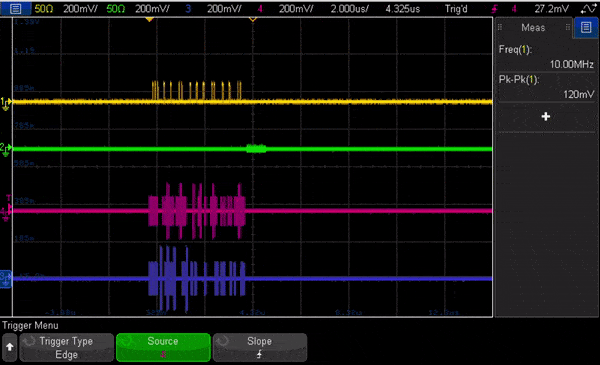Click the blue channel 3 burst waveform
This screenshot has height=365, width=600.
click(197, 278)
